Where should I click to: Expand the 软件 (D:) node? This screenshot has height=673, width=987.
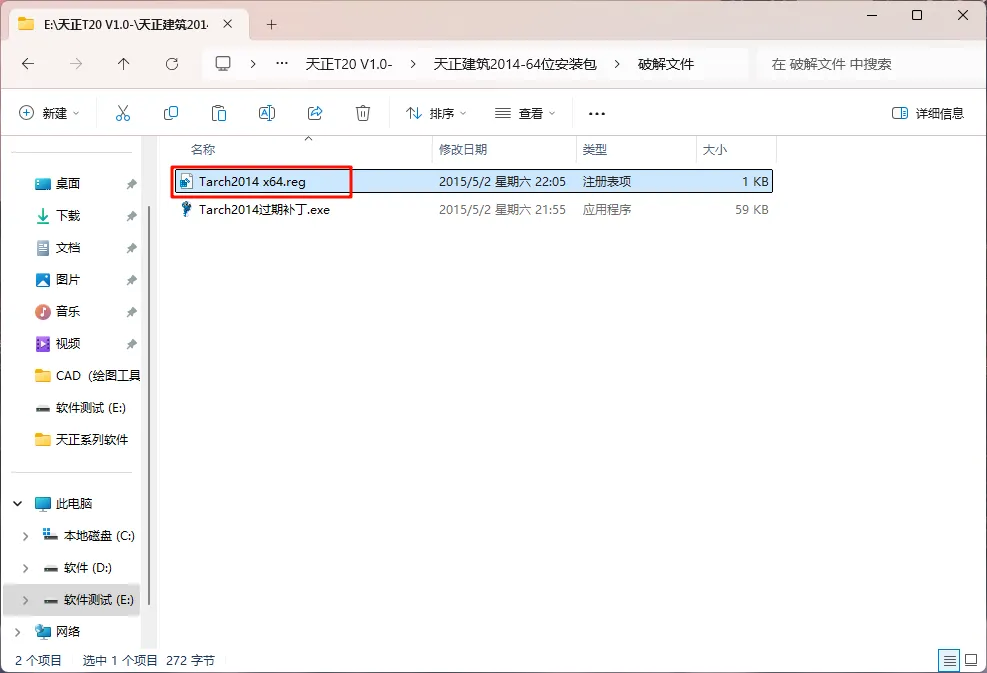(x=25, y=568)
